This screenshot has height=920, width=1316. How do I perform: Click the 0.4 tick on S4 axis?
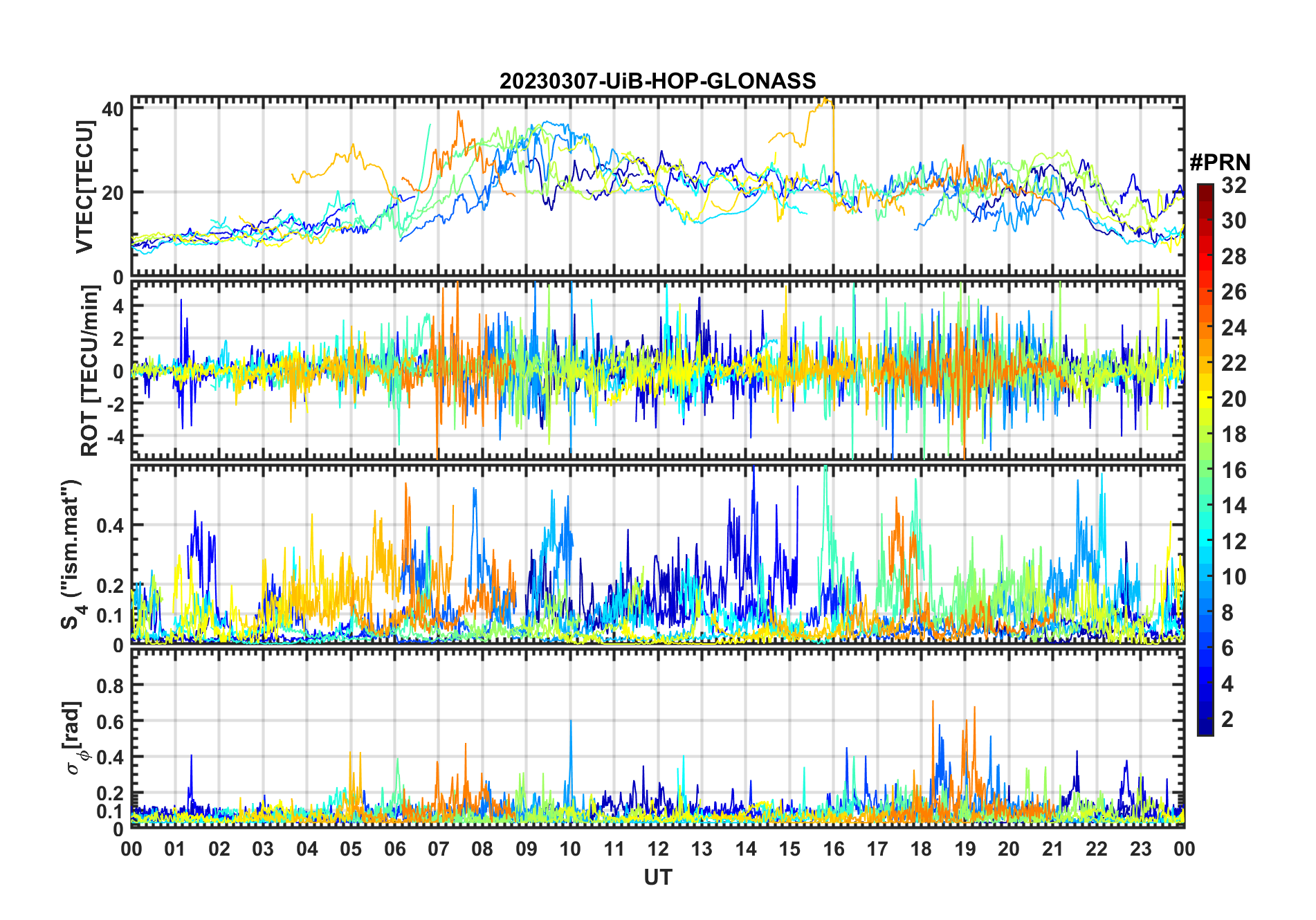(111, 525)
